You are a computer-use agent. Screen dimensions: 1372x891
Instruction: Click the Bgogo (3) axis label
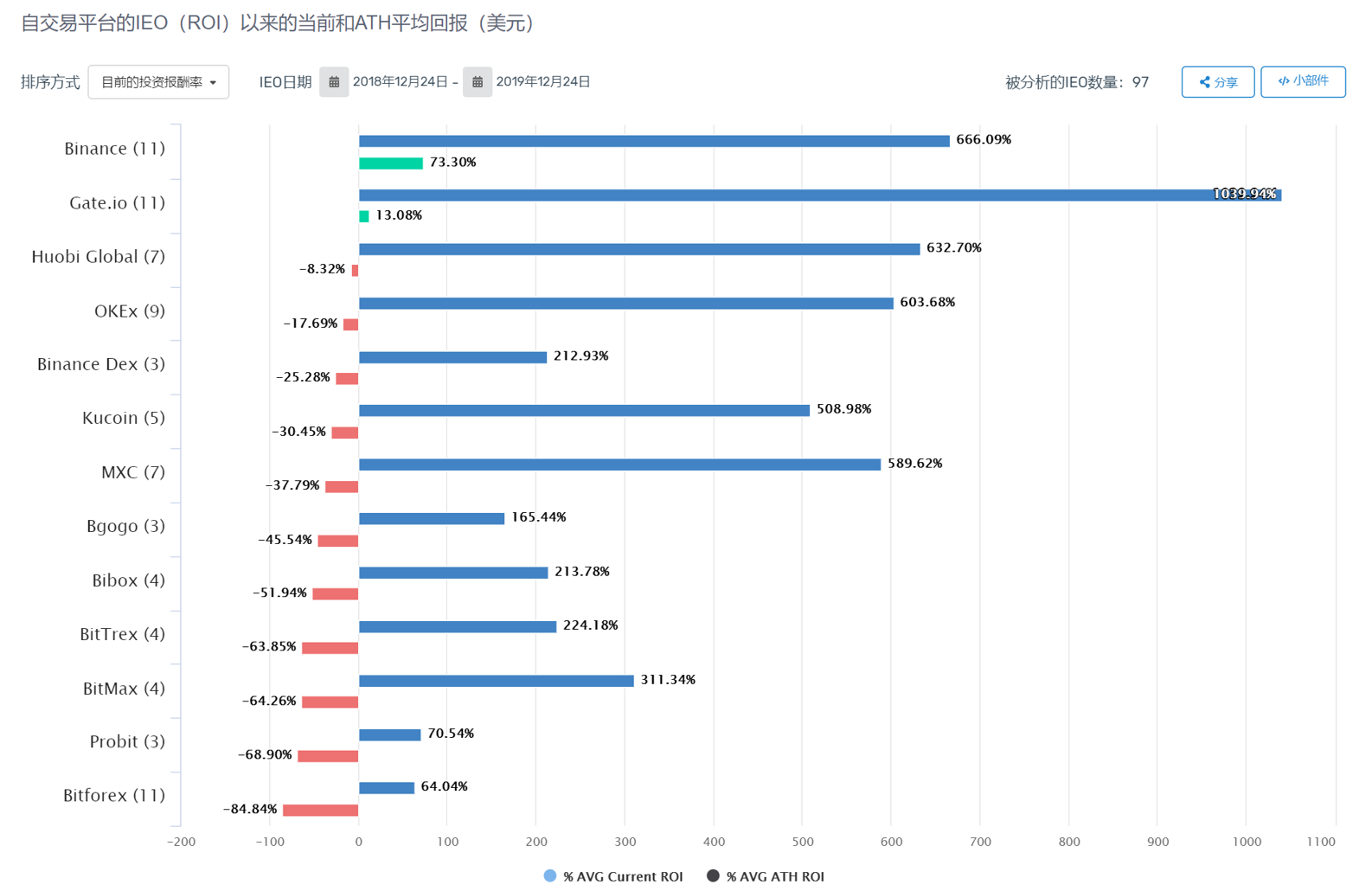(126, 526)
